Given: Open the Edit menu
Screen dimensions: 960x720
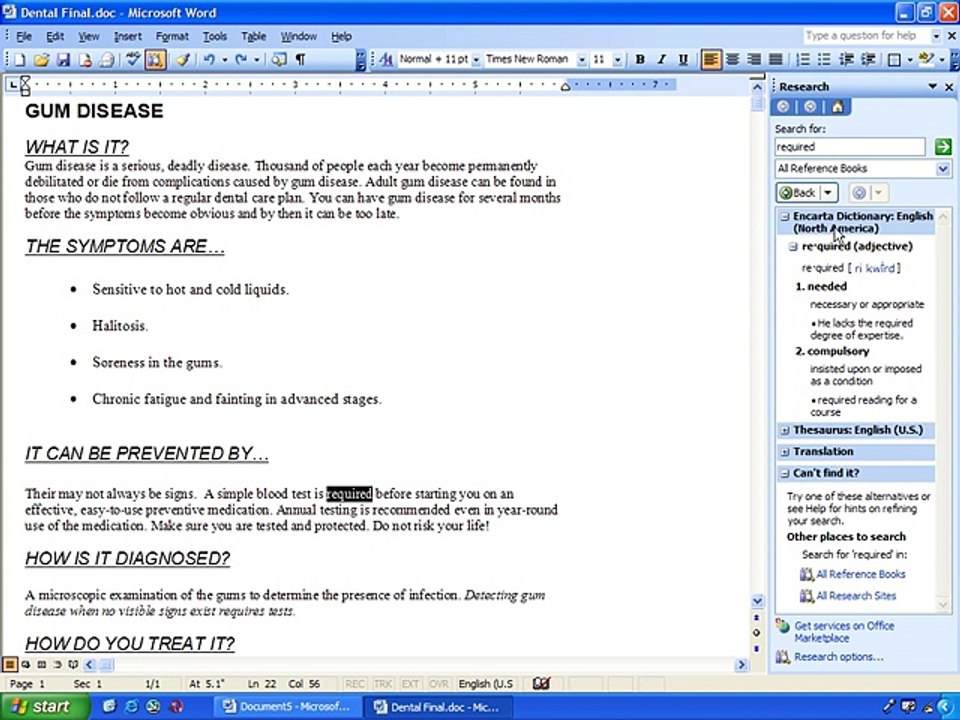Looking at the screenshot, I should (55, 36).
